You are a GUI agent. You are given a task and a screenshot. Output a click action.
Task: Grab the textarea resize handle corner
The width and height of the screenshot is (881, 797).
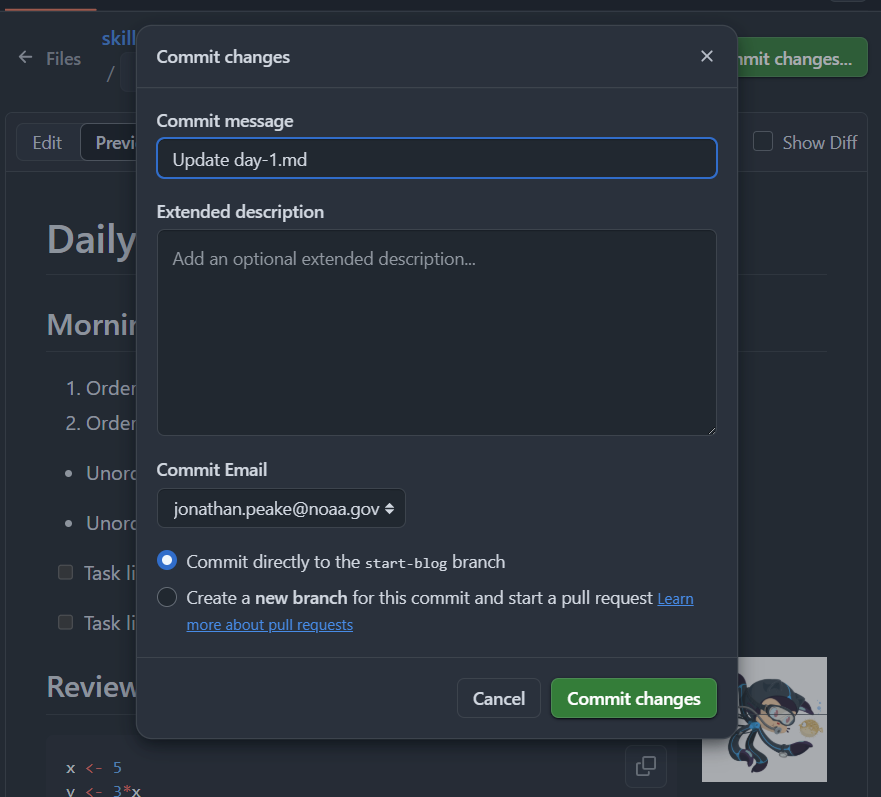[711, 431]
